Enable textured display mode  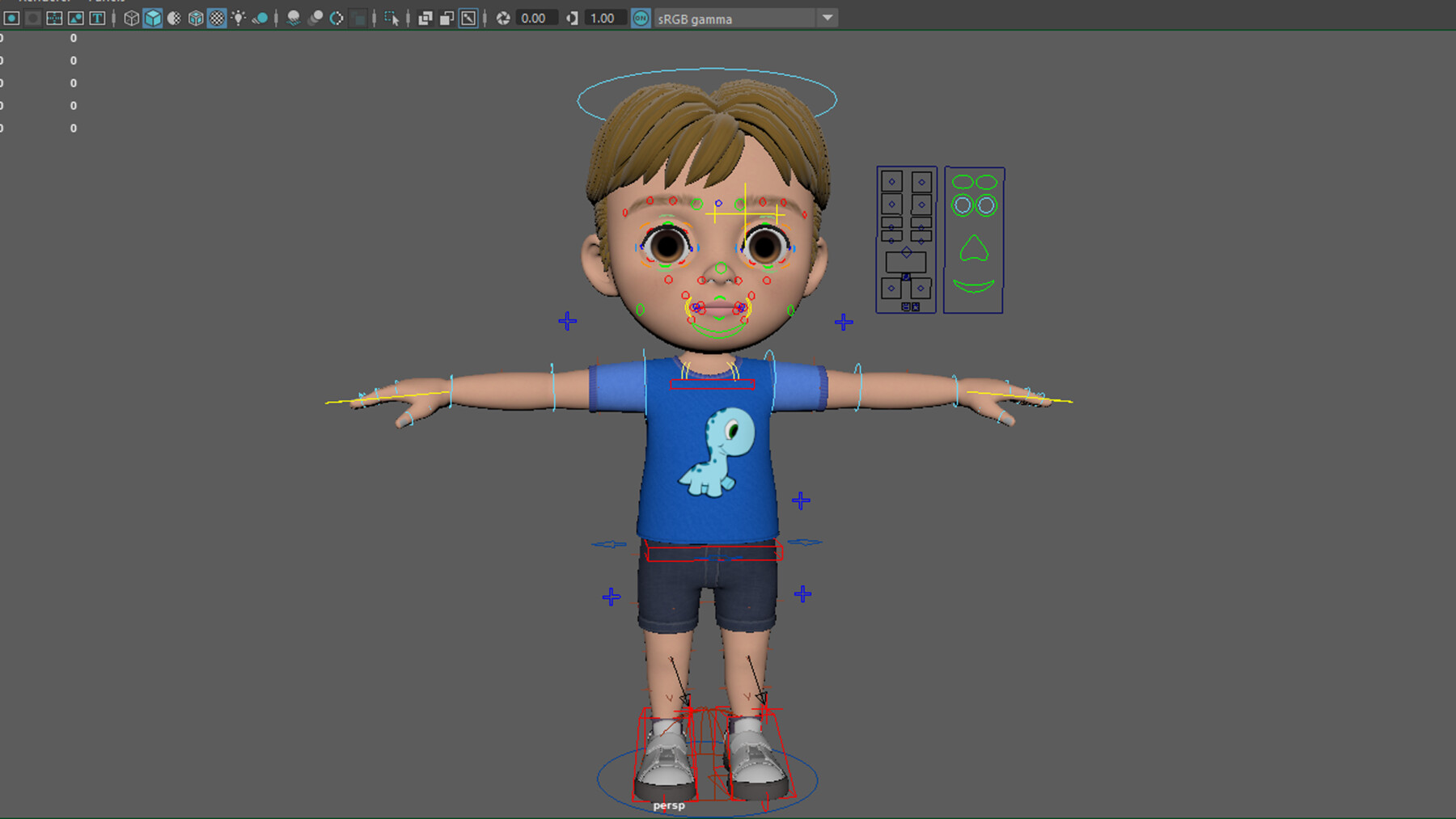(217, 18)
